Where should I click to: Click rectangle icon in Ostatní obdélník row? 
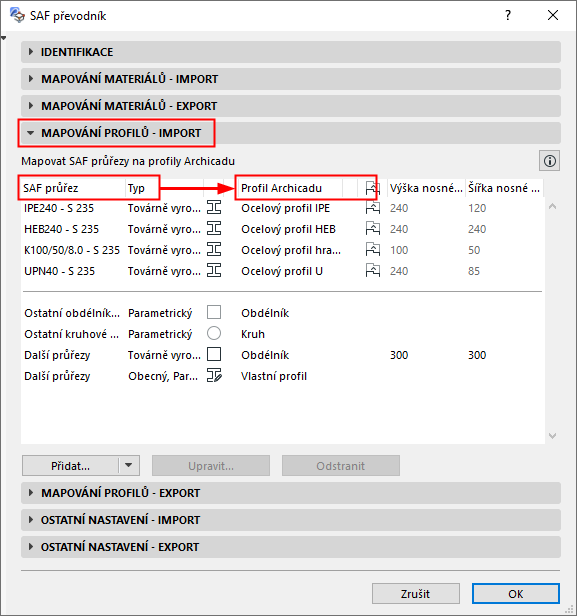[x=214, y=312]
